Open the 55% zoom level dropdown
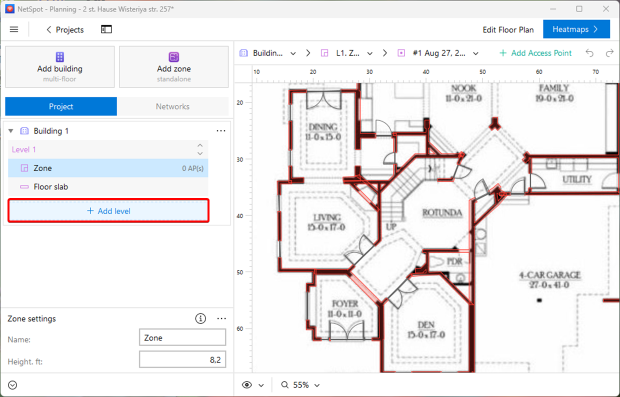 point(317,385)
